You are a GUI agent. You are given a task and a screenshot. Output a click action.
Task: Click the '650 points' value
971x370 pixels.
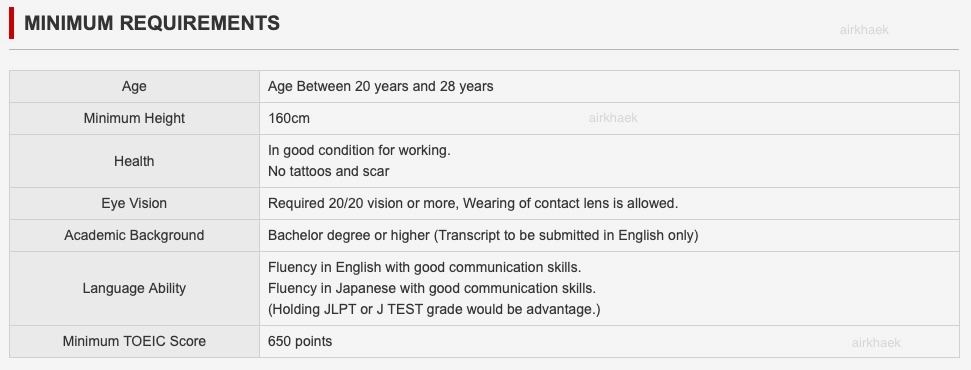pyautogui.click(x=300, y=341)
